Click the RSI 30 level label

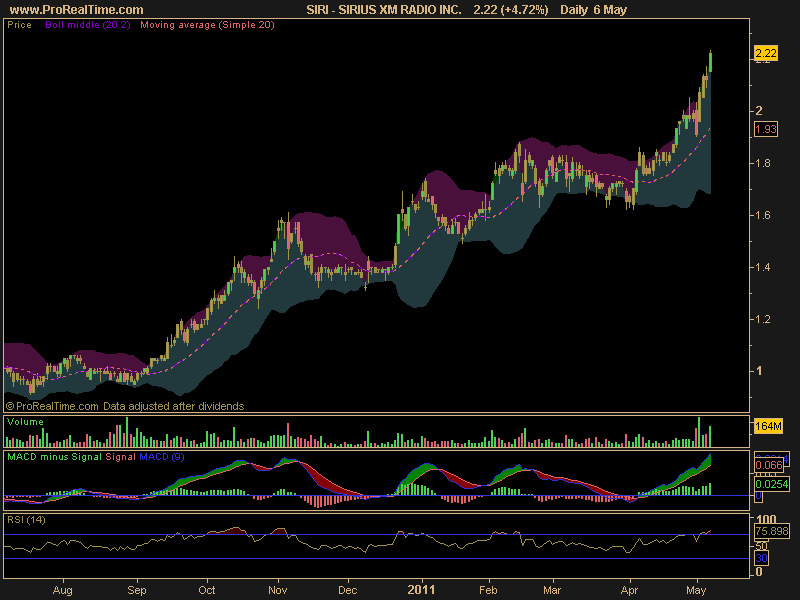[x=761, y=558]
